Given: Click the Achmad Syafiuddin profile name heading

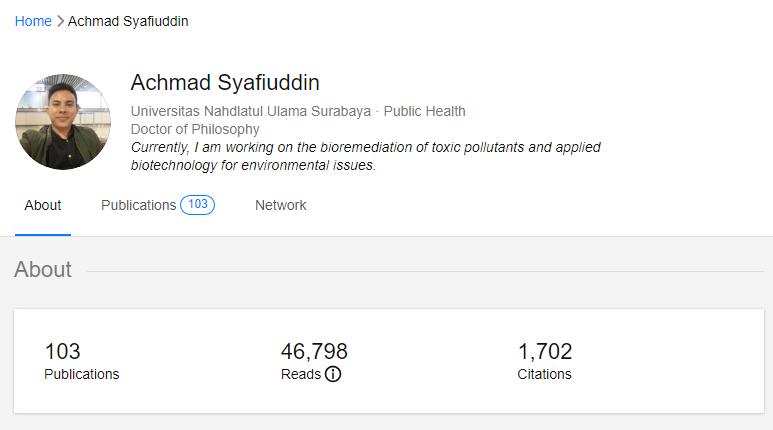Looking at the screenshot, I should click(x=225, y=83).
